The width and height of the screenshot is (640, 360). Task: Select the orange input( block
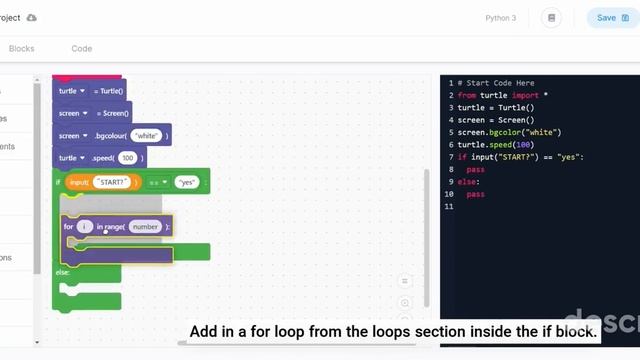point(103,182)
